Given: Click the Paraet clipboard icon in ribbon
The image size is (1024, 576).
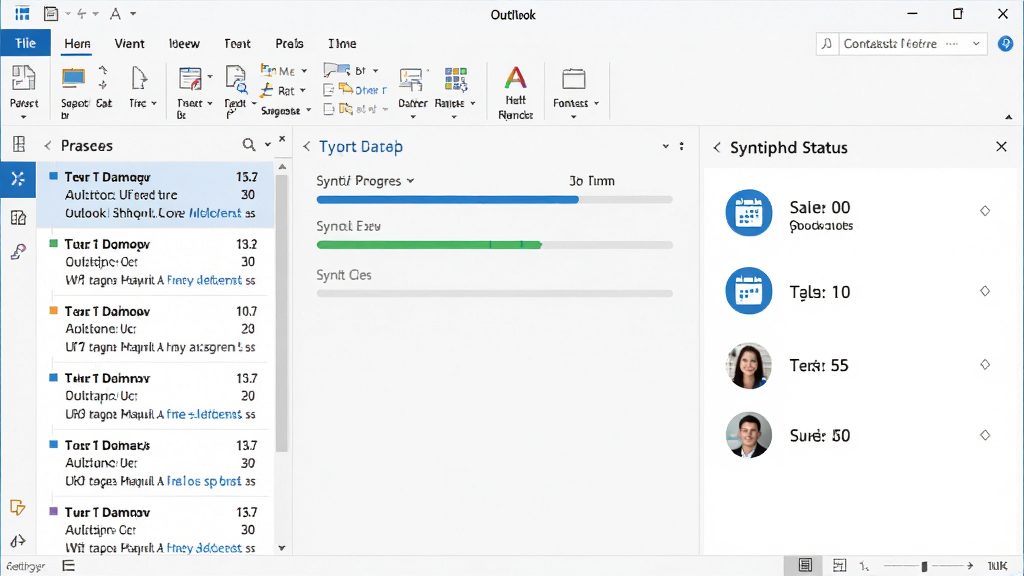Looking at the screenshot, I should point(24,78).
